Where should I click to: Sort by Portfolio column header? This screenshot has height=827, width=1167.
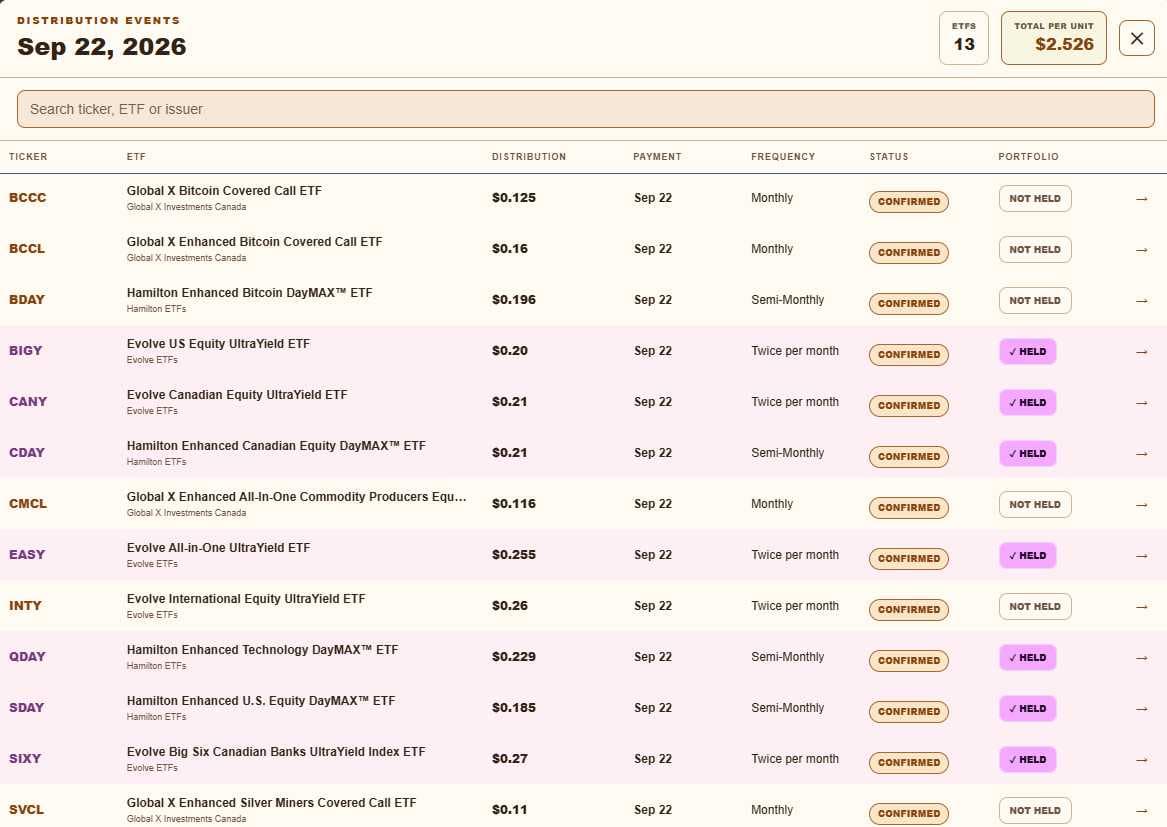click(1028, 157)
